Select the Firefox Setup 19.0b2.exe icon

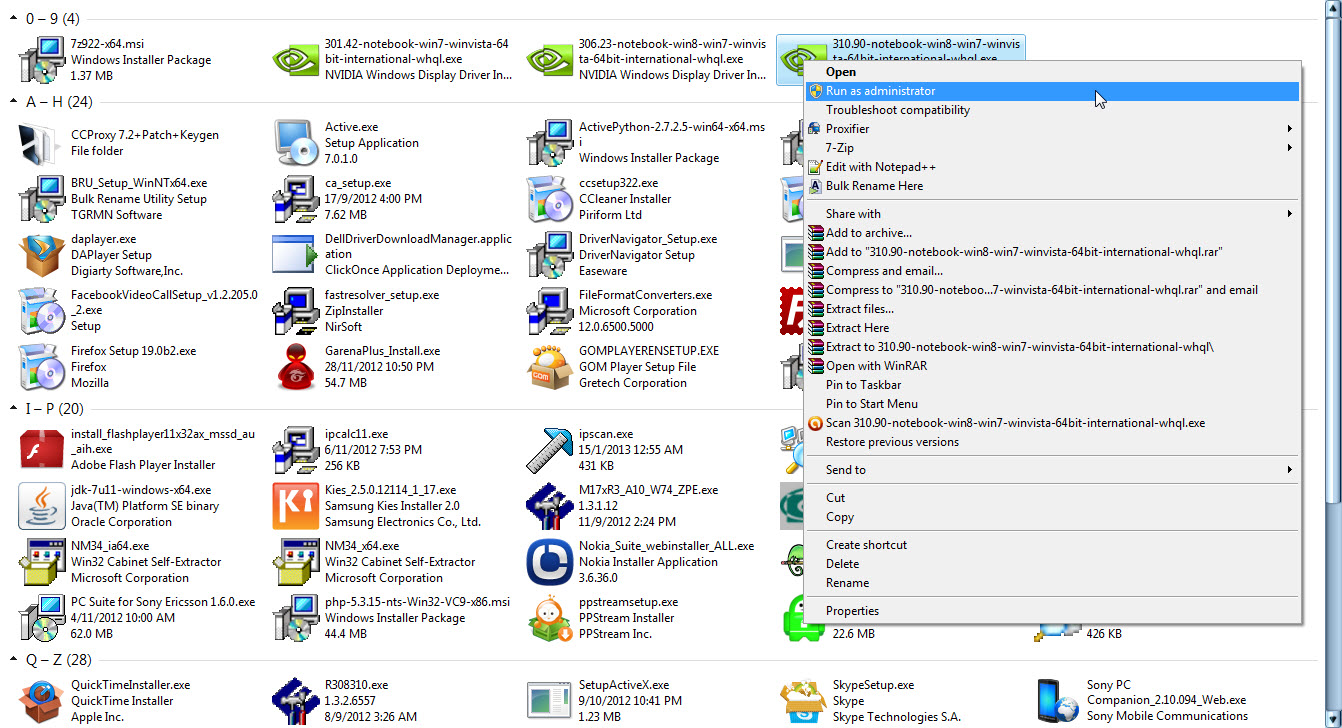[41, 367]
